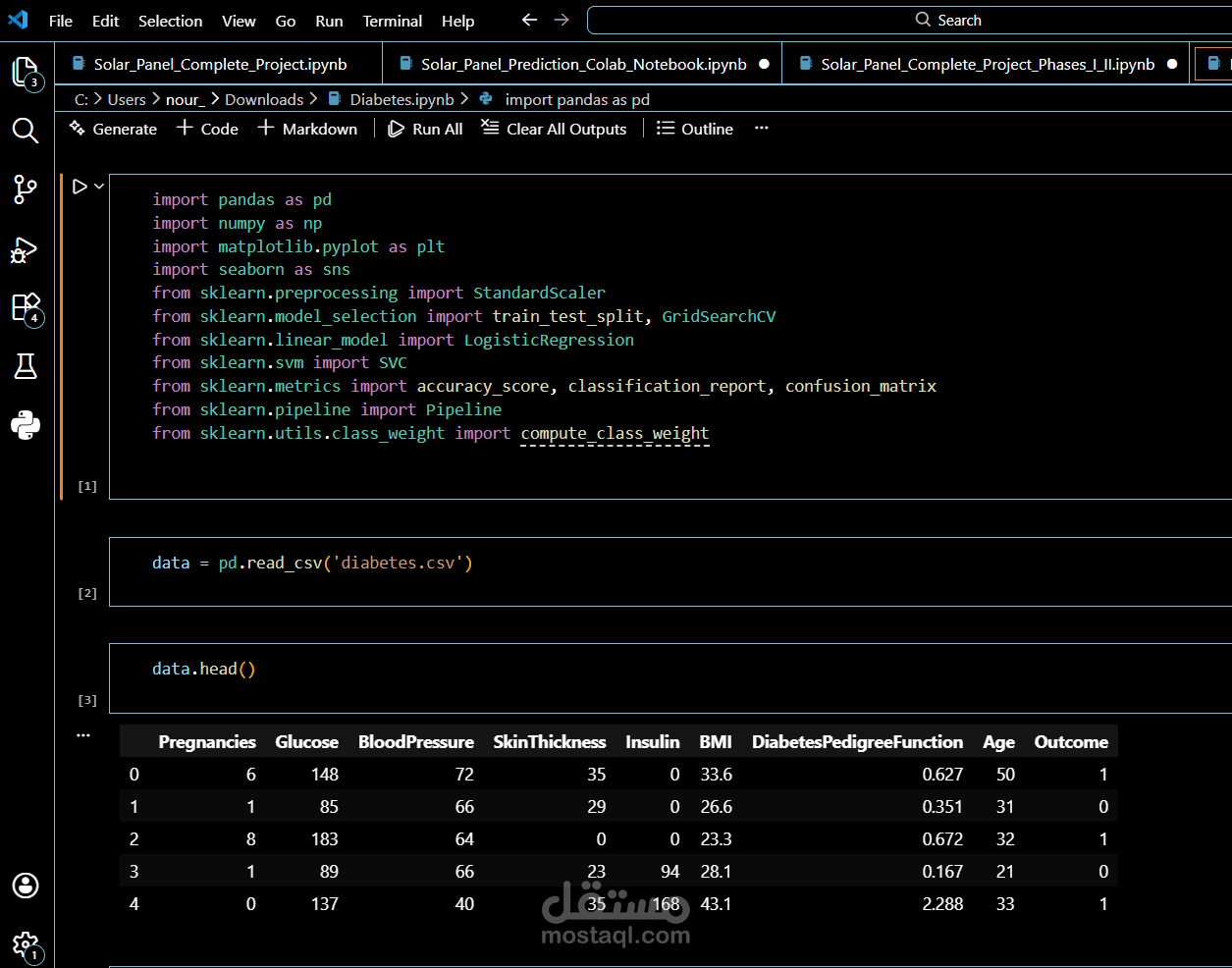Open the Accounts menu icon
Image resolution: width=1232 pixels, height=968 pixels.
pyautogui.click(x=25, y=886)
